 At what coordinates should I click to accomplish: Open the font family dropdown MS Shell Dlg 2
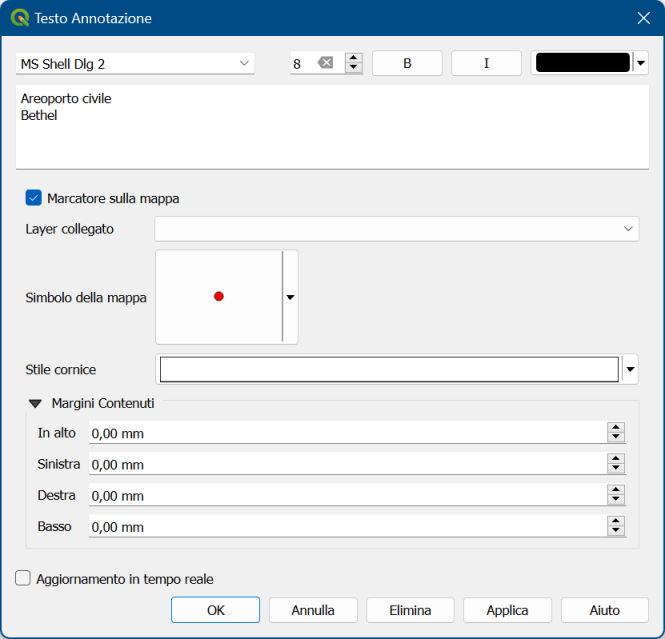tap(135, 64)
